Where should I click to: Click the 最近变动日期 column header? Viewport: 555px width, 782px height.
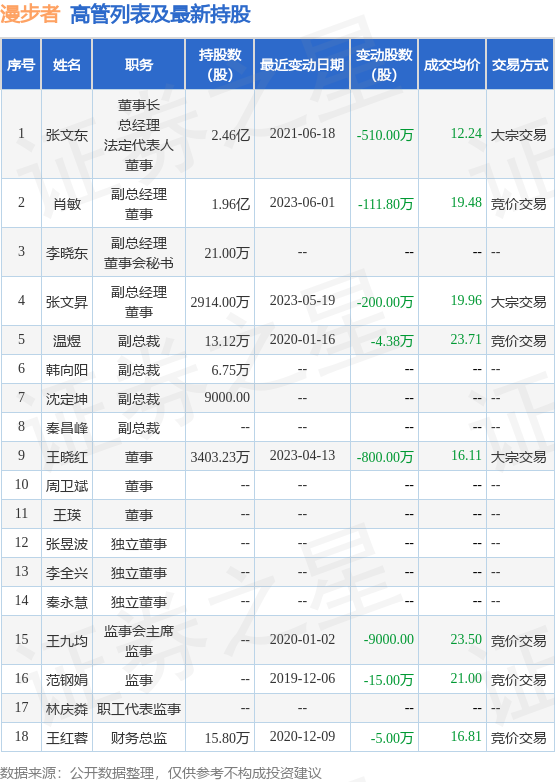pos(302,65)
